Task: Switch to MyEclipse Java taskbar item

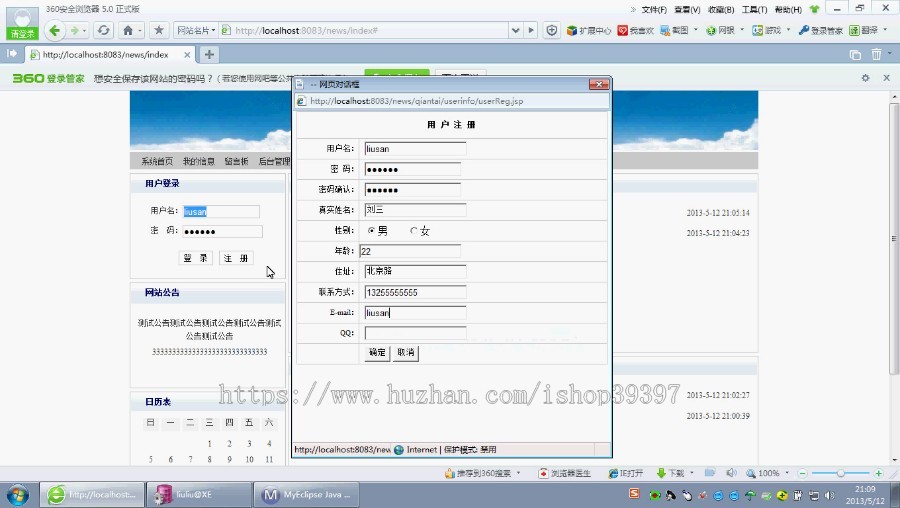Action: click(x=307, y=494)
